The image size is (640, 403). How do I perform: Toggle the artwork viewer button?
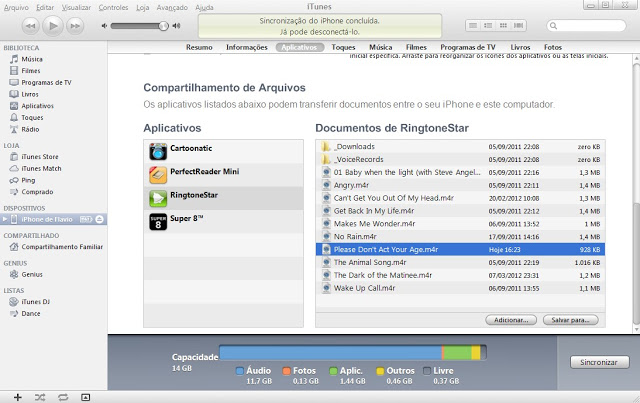[x=86, y=396]
